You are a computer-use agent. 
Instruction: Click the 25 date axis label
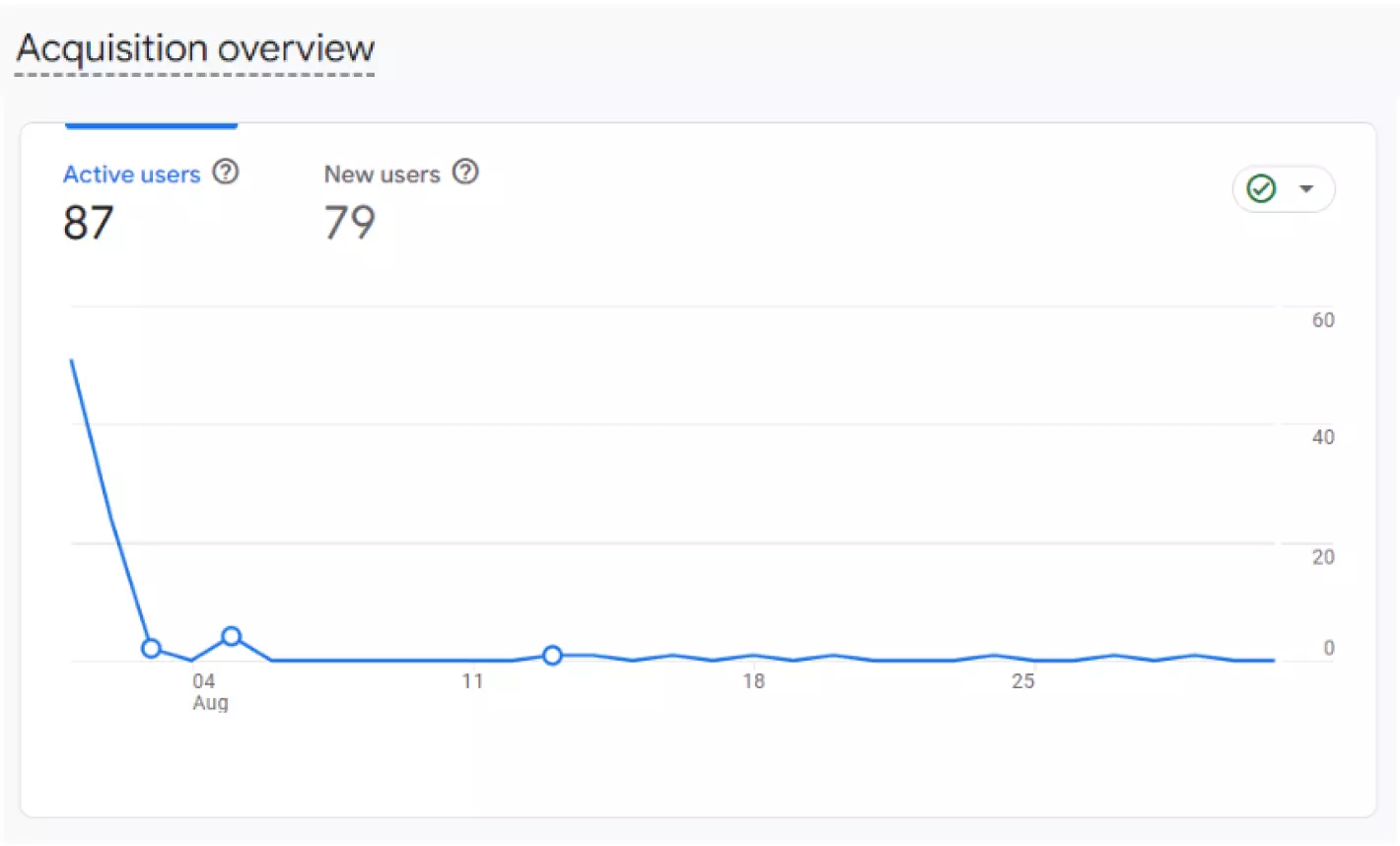1023,680
